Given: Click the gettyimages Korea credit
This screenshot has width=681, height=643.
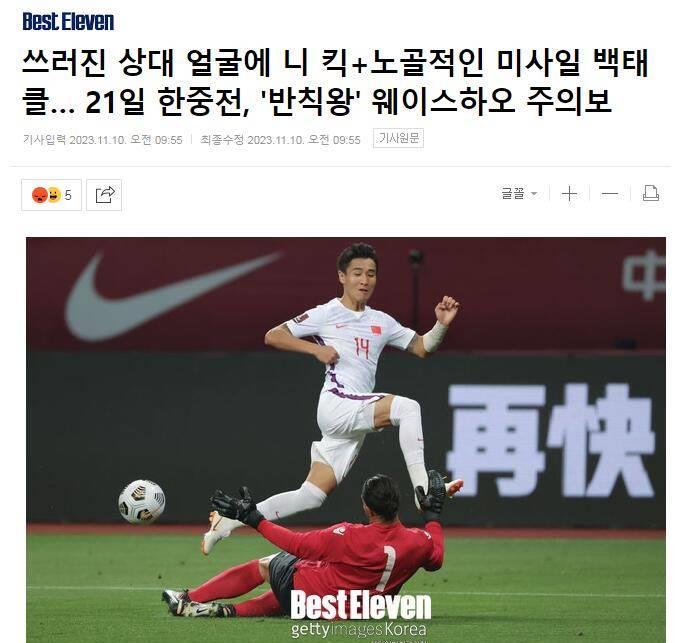Looking at the screenshot, I should (359, 629).
